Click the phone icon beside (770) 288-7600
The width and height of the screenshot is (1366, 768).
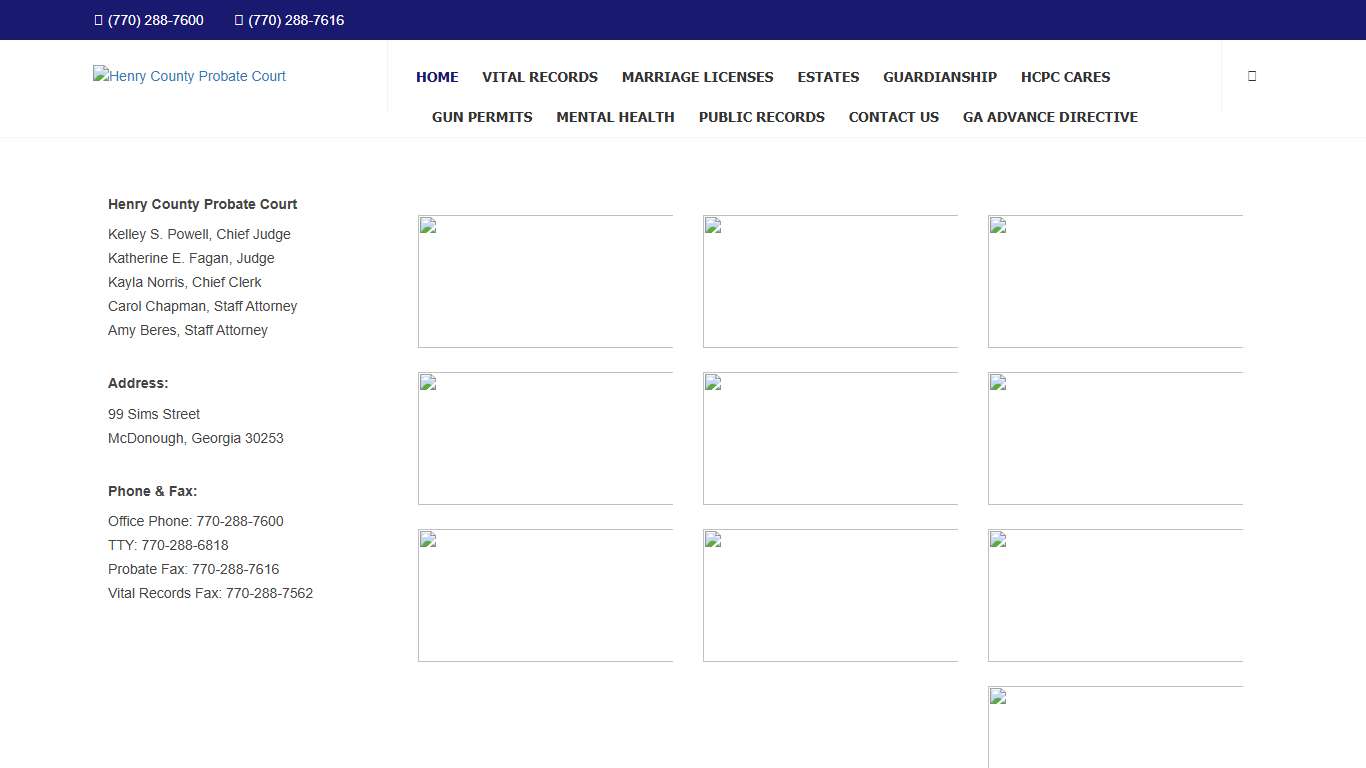coord(98,20)
